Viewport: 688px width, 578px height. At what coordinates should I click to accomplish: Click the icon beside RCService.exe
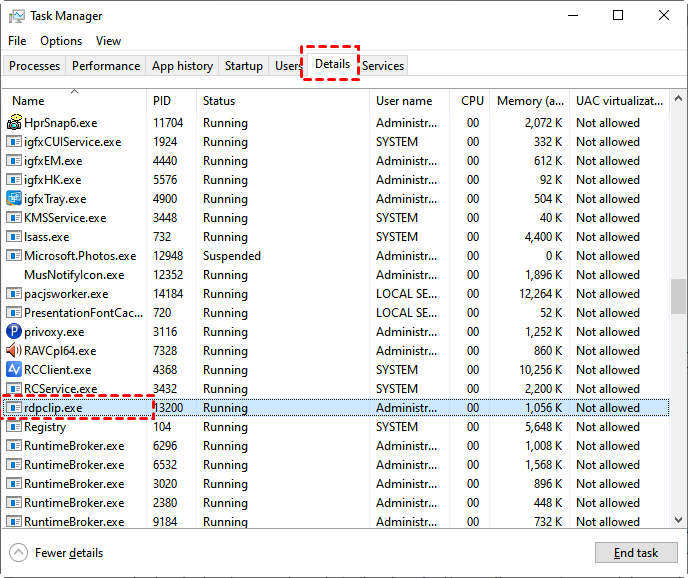point(14,389)
